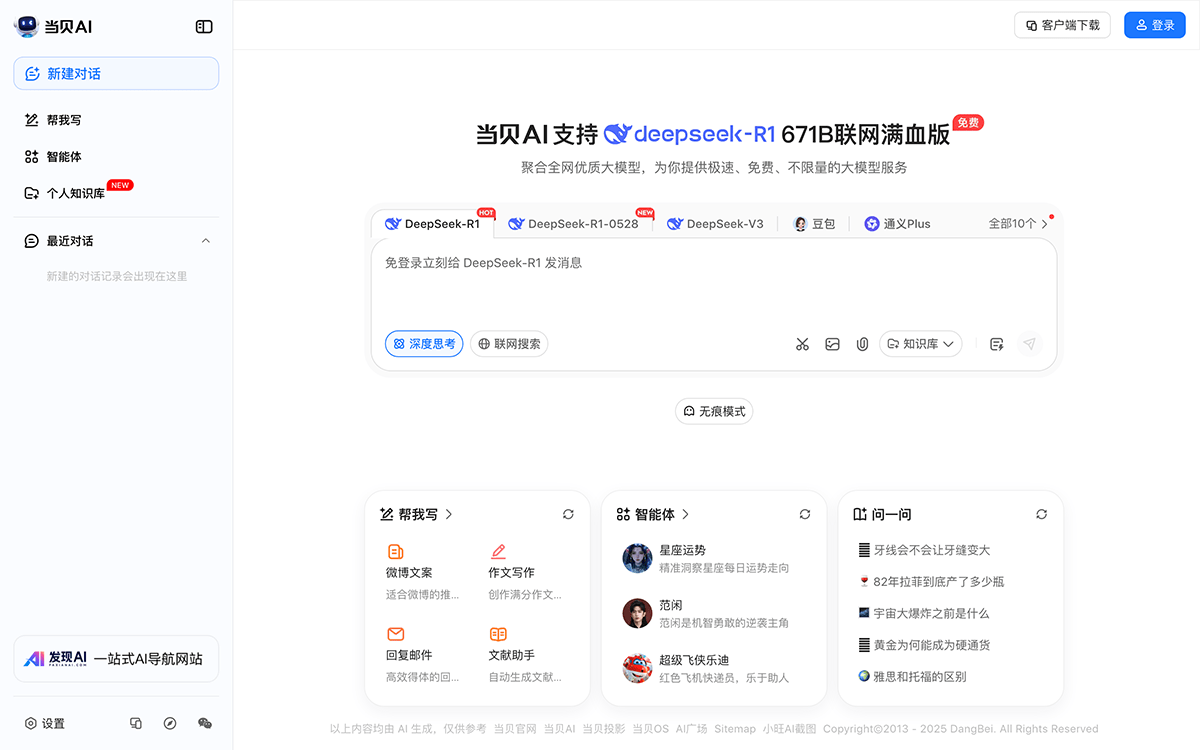
Task: Switch to the DeepSeek-V3 model tab
Action: pyautogui.click(x=715, y=224)
